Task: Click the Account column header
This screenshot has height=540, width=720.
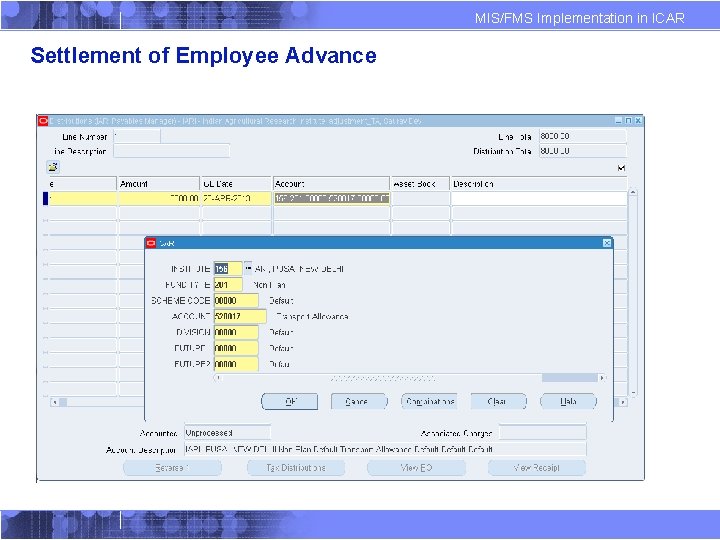Action: (332, 184)
